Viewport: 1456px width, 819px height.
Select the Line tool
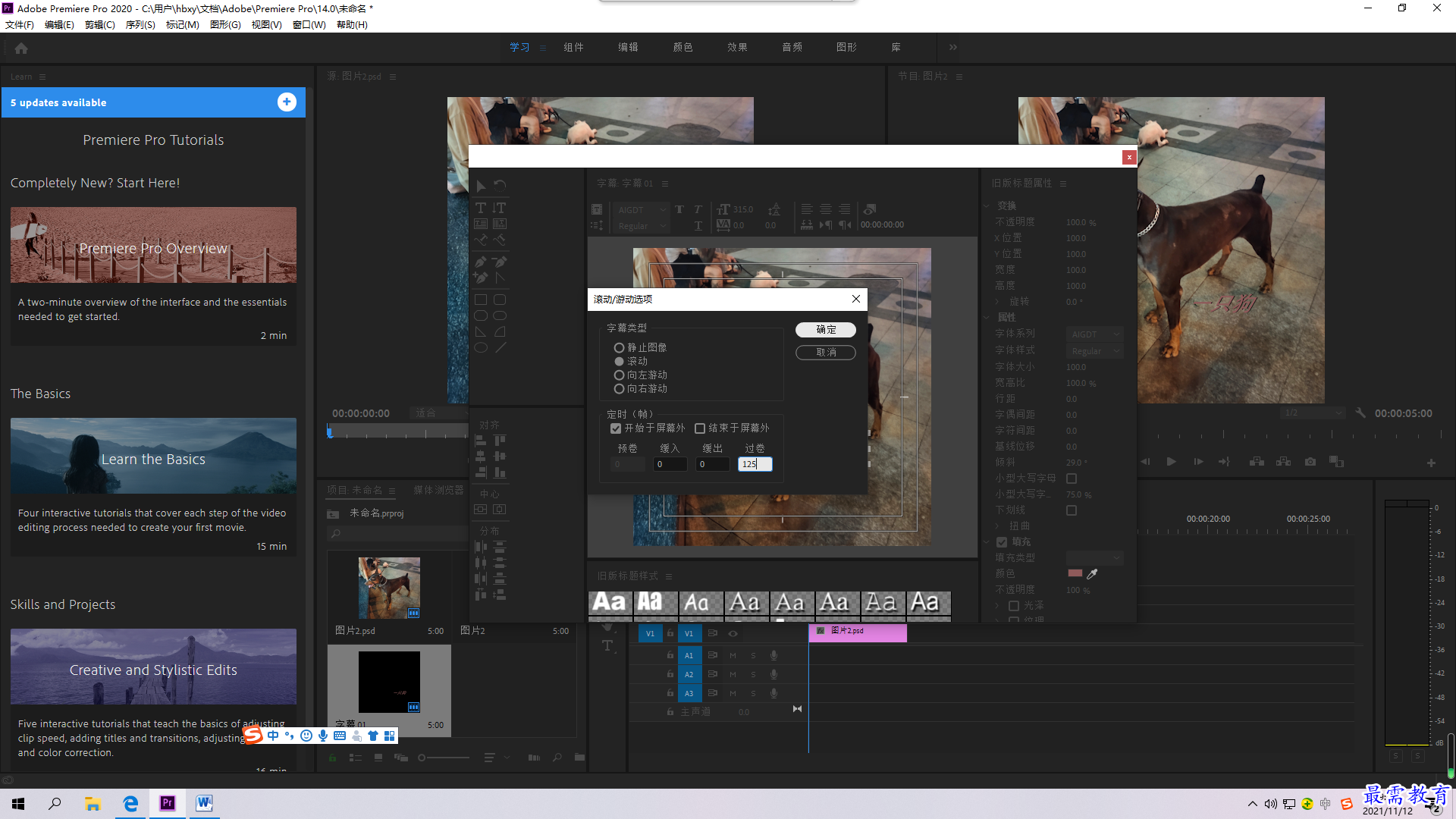[x=500, y=348]
